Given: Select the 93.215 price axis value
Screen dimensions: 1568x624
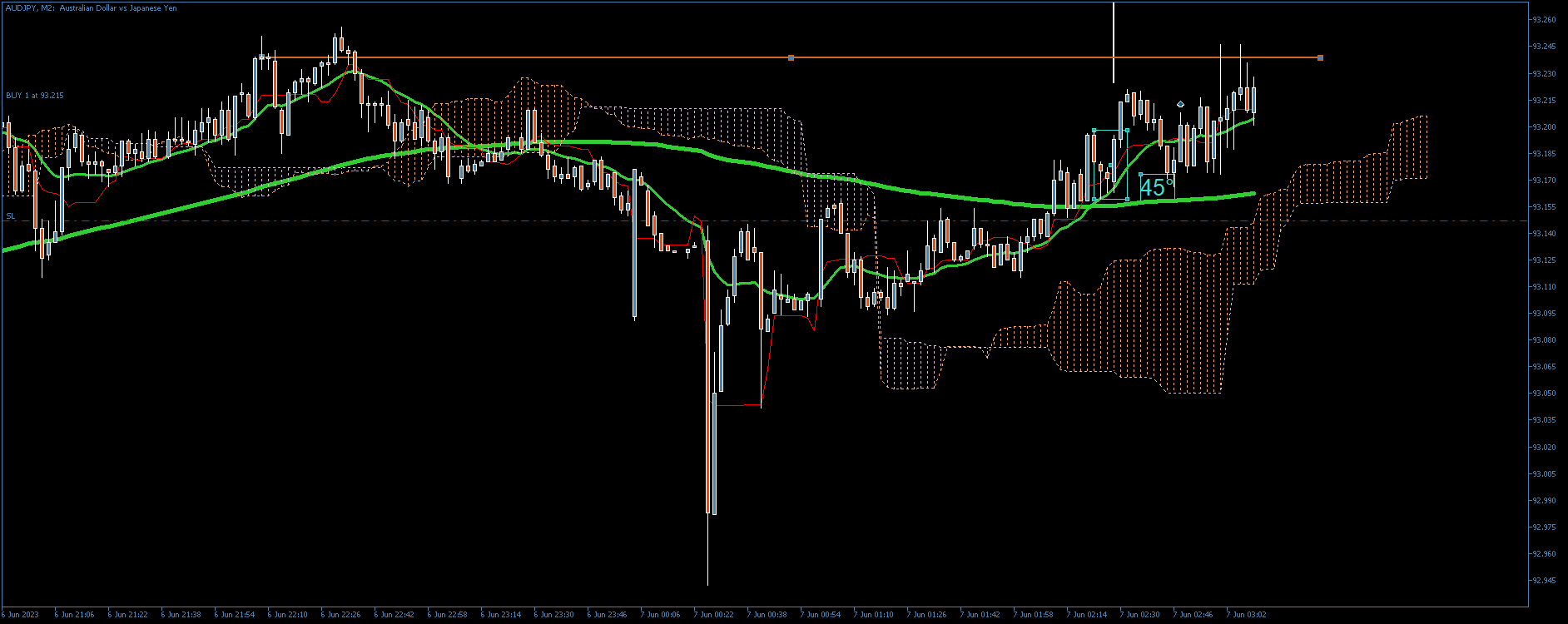Looking at the screenshot, I should [1544, 100].
